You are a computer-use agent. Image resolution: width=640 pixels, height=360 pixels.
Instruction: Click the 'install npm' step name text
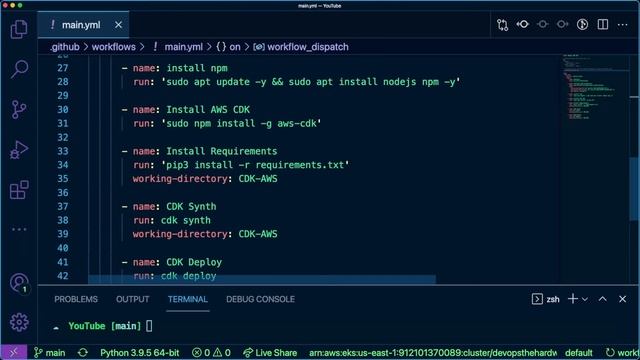197,68
